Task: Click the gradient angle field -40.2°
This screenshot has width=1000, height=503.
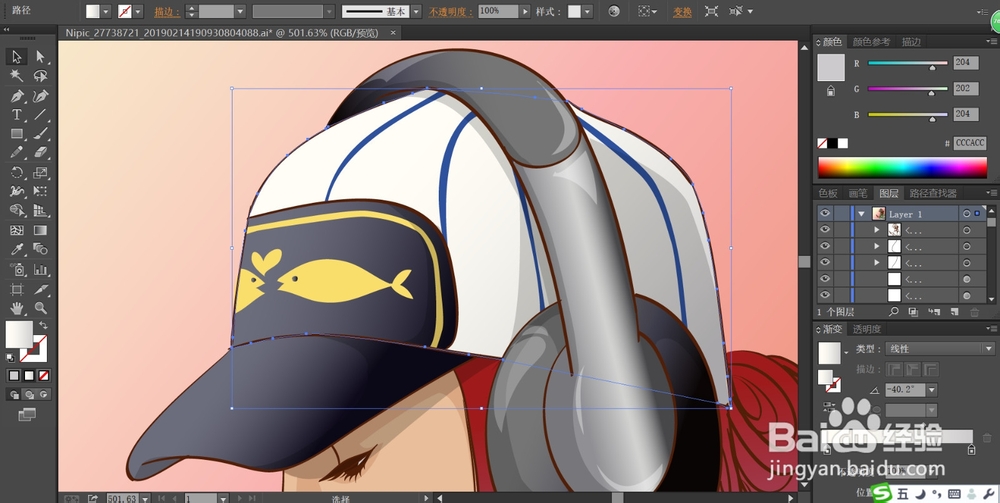Action: [x=905, y=390]
